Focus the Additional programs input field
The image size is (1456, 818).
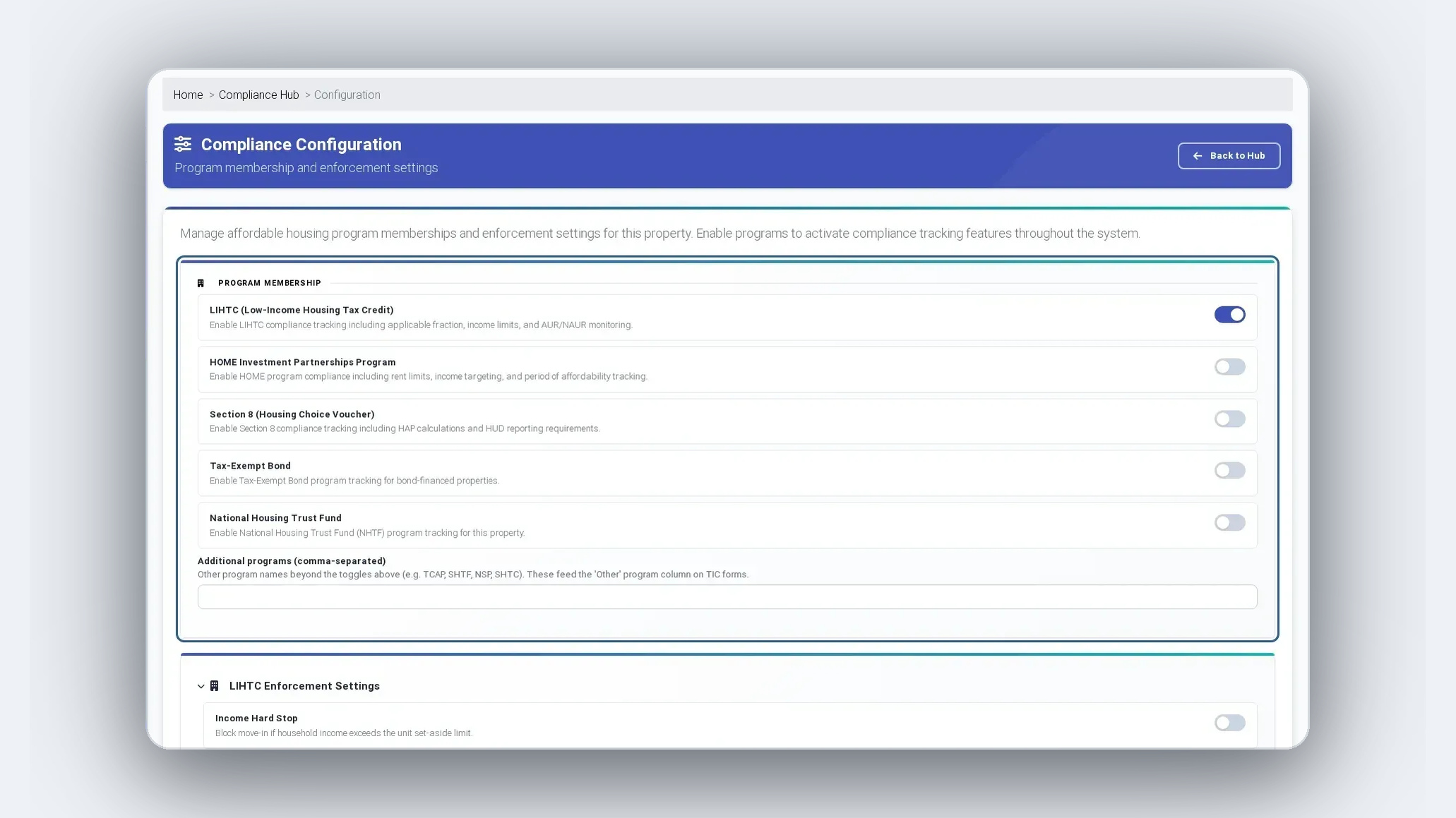click(727, 597)
